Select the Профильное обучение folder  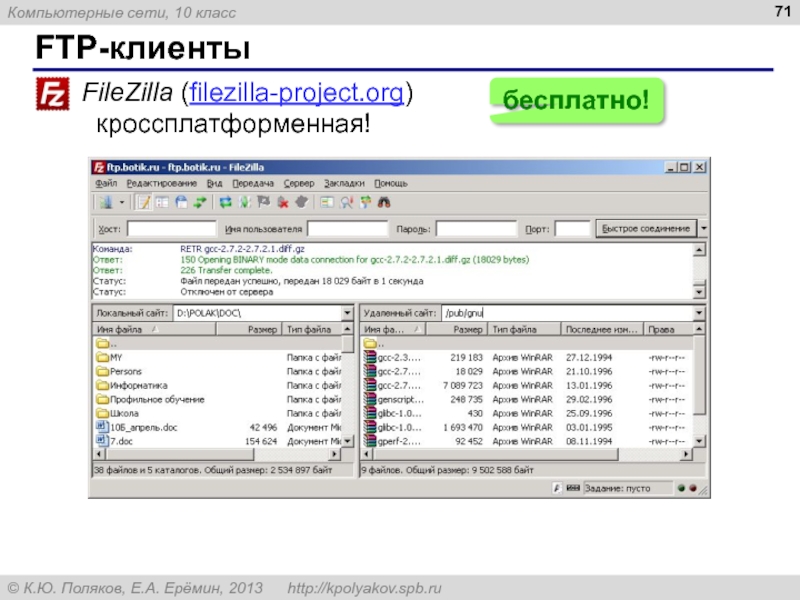click(151, 399)
